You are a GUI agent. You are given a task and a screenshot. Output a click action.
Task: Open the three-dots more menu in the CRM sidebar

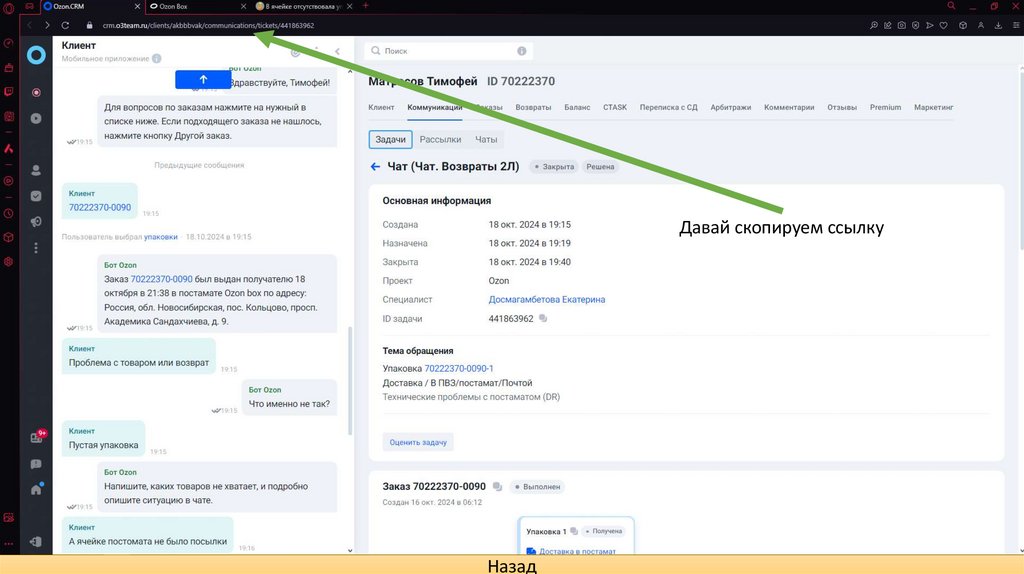pos(36,248)
